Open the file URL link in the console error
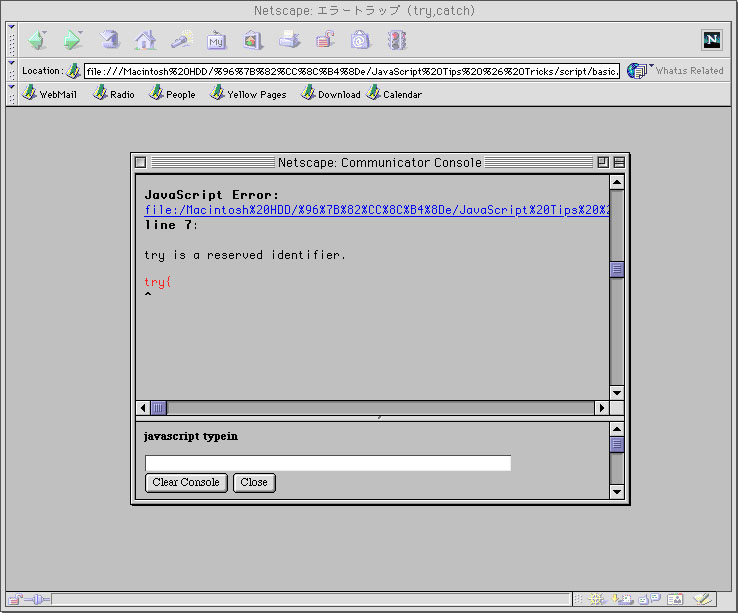Image resolution: width=738 pixels, height=613 pixels. pyautogui.click(x=377, y=210)
